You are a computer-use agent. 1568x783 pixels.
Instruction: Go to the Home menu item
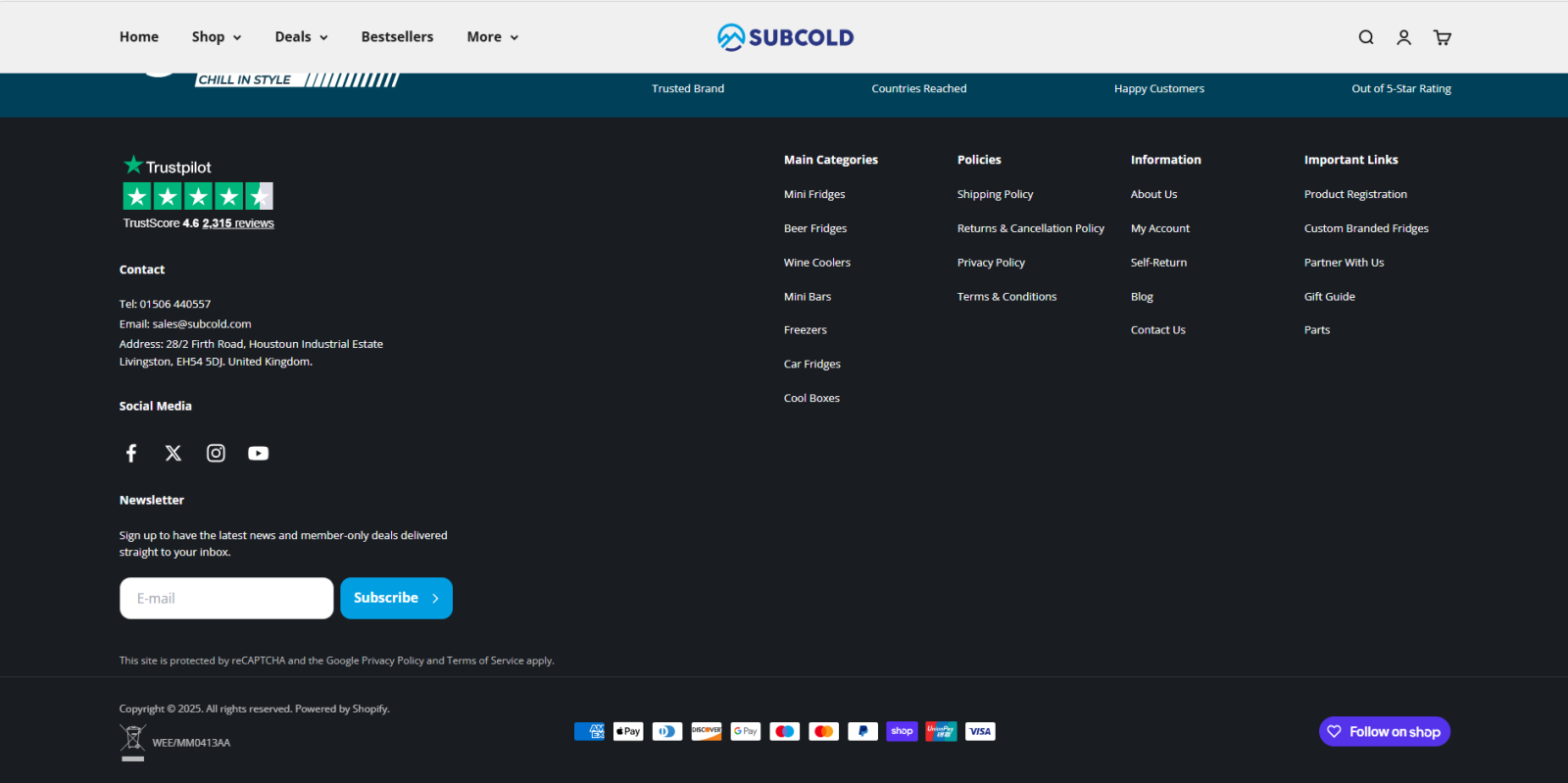click(139, 37)
